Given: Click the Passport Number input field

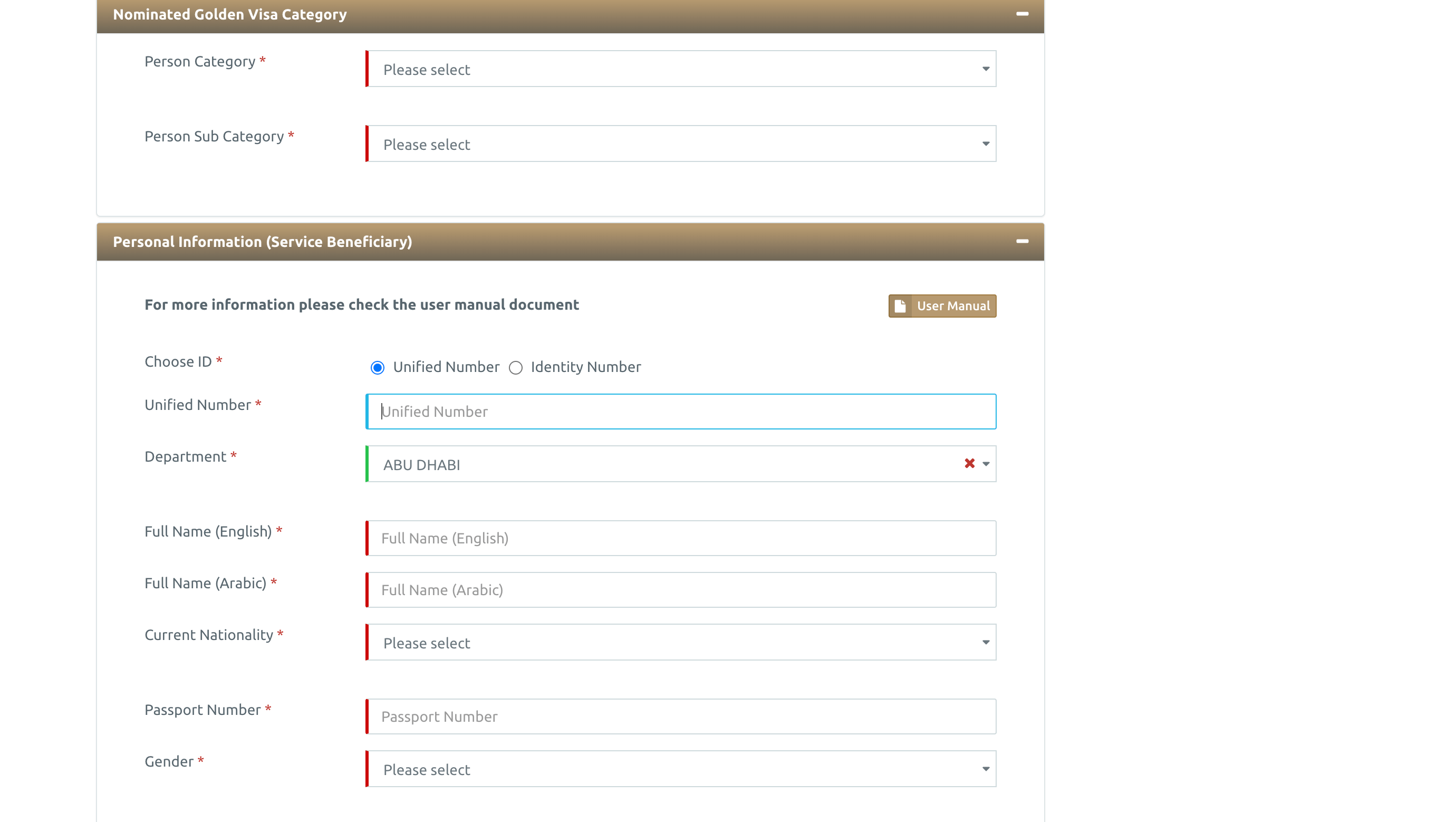Looking at the screenshot, I should click(x=681, y=716).
